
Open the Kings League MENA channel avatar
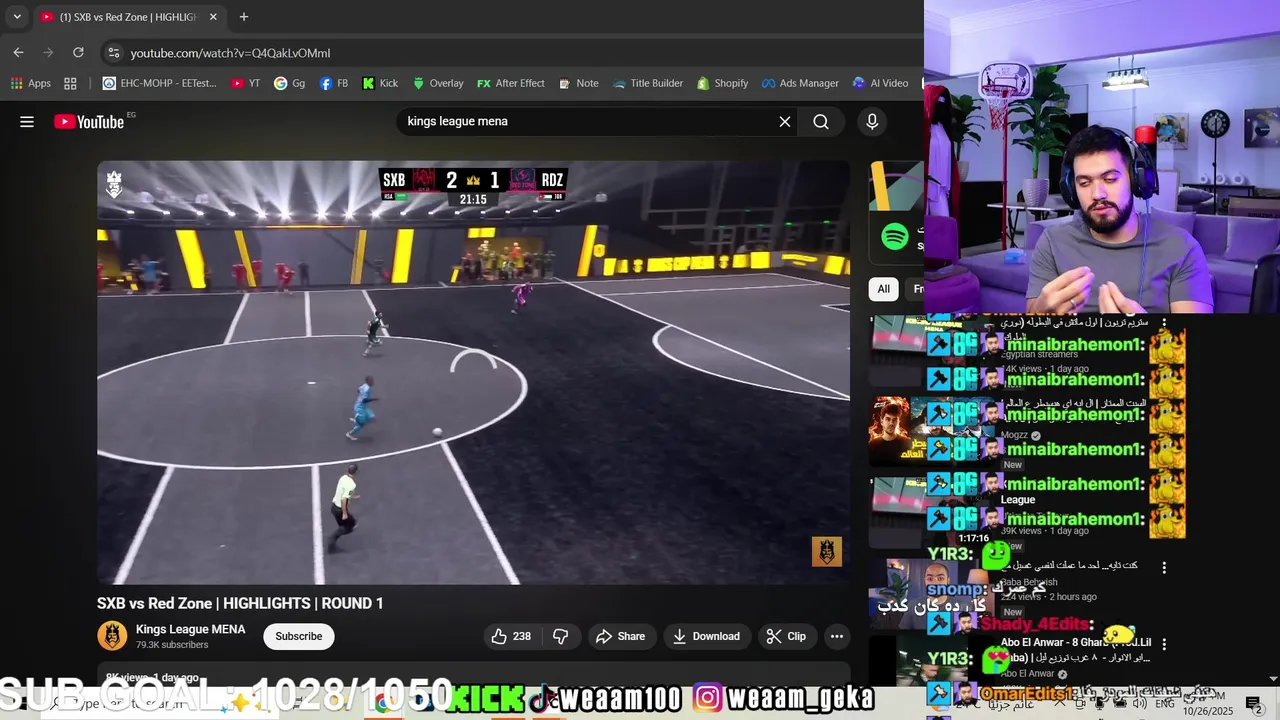coord(112,636)
